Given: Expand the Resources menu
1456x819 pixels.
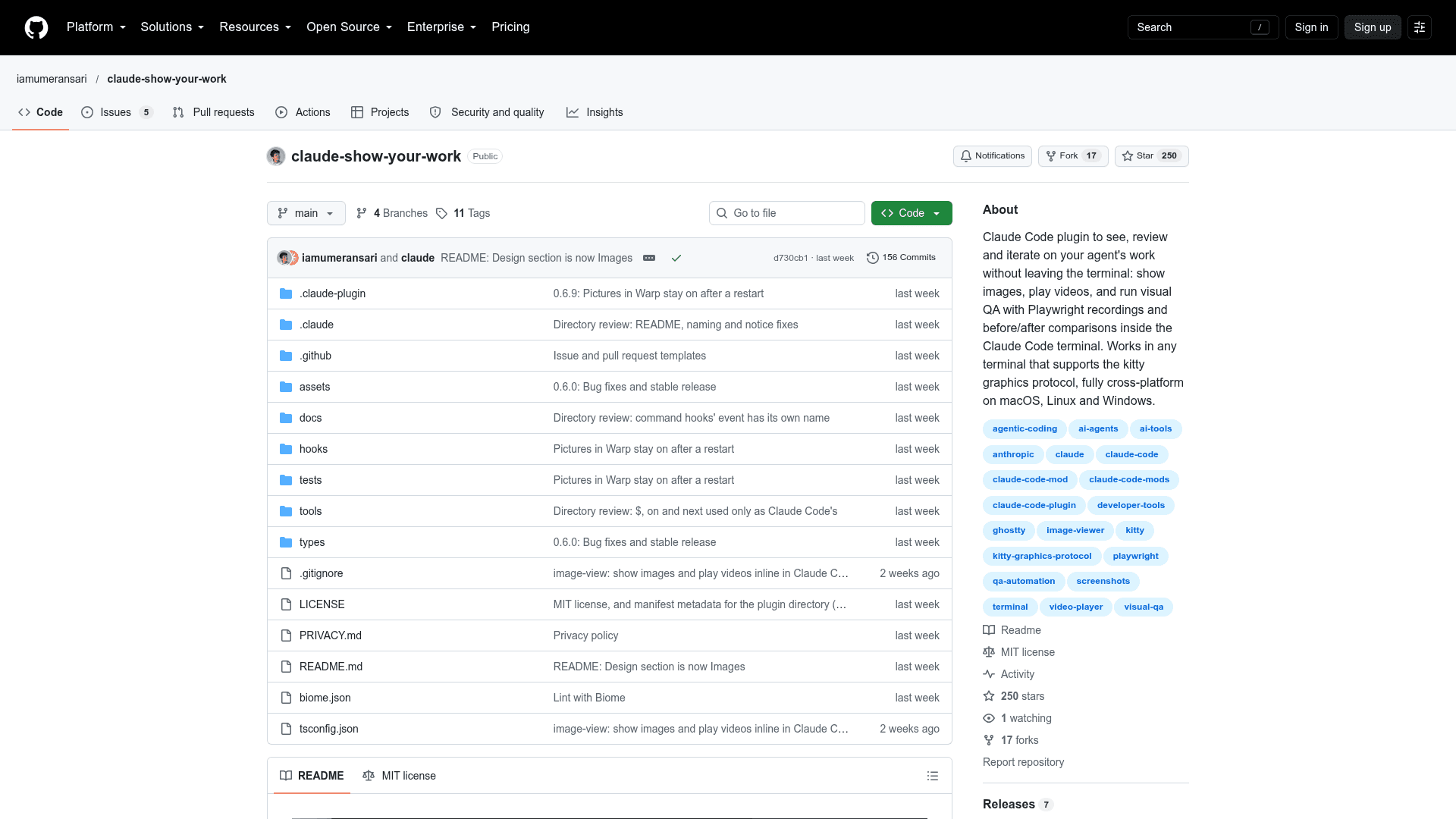Looking at the screenshot, I should 256,27.
